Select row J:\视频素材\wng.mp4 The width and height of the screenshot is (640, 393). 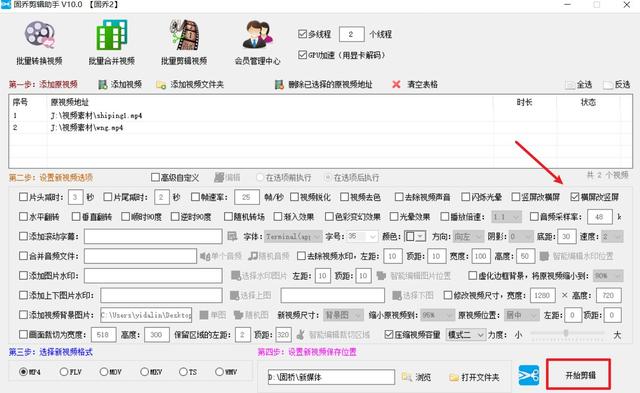[x=320, y=128]
